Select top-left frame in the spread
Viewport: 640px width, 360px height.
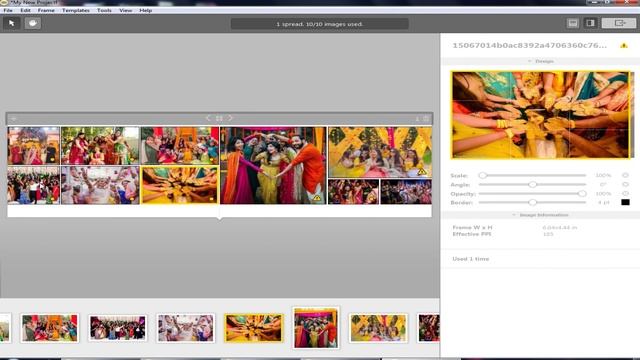[33, 146]
